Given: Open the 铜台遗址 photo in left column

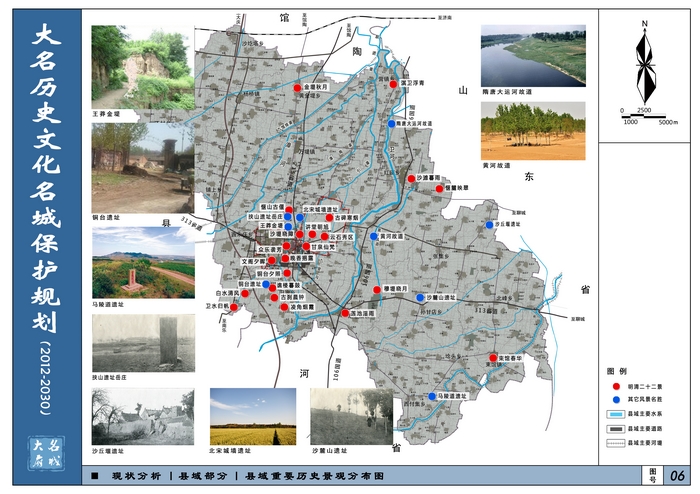Looking at the screenshot, I should [143, 168].
